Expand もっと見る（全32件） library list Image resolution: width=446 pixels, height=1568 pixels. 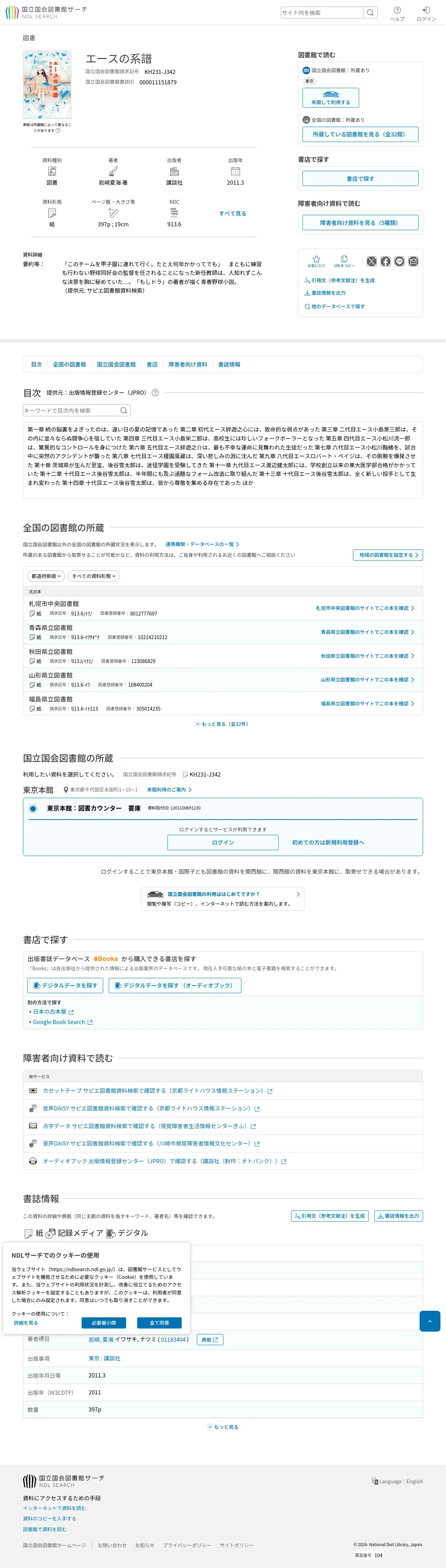(222, 724)
